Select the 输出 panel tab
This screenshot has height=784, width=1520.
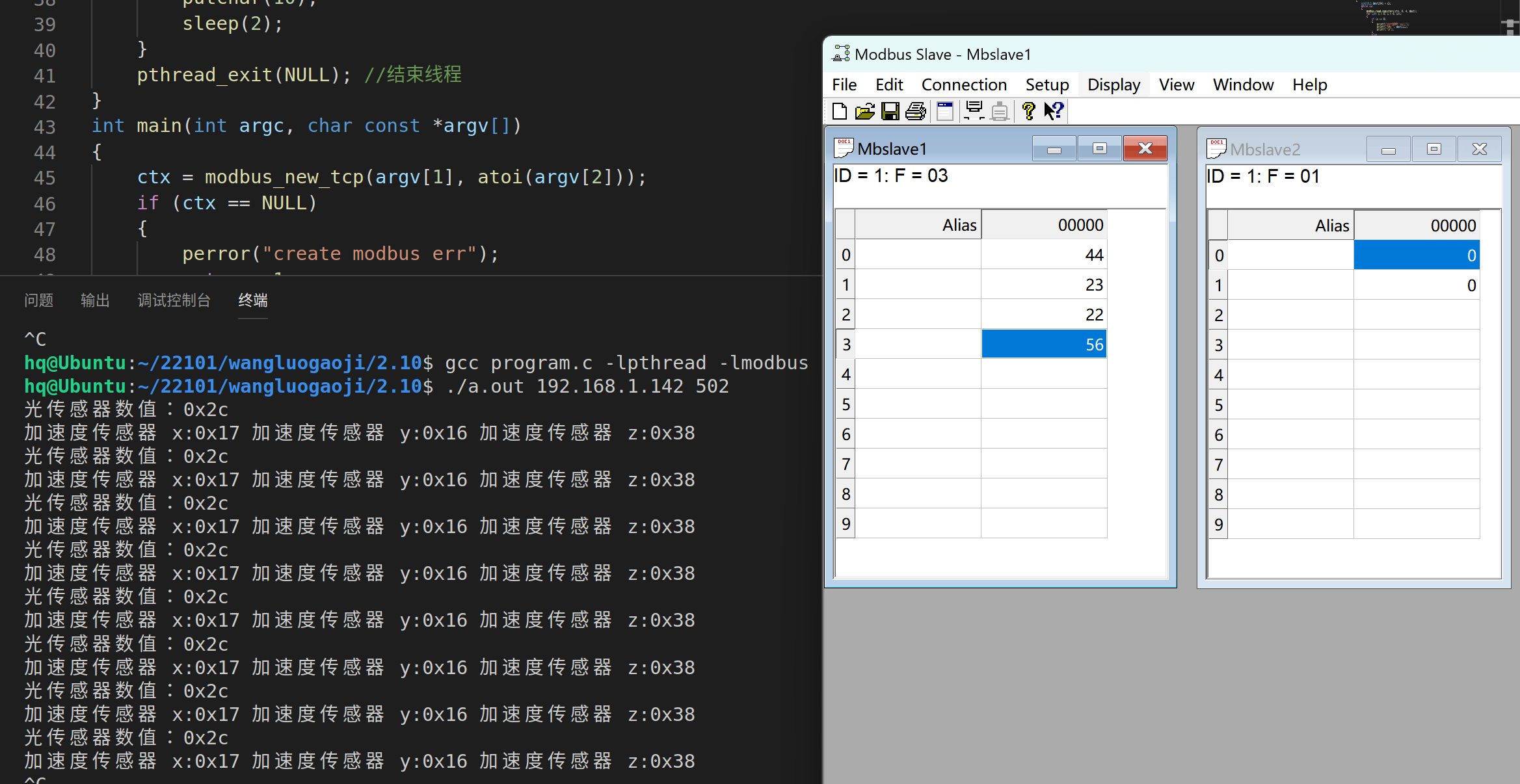pyautogui.click(x=95, y=300)
